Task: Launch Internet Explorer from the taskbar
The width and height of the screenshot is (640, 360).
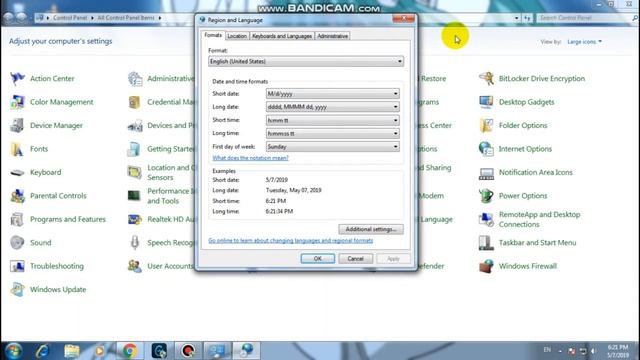Action: [x=42, y=351]
